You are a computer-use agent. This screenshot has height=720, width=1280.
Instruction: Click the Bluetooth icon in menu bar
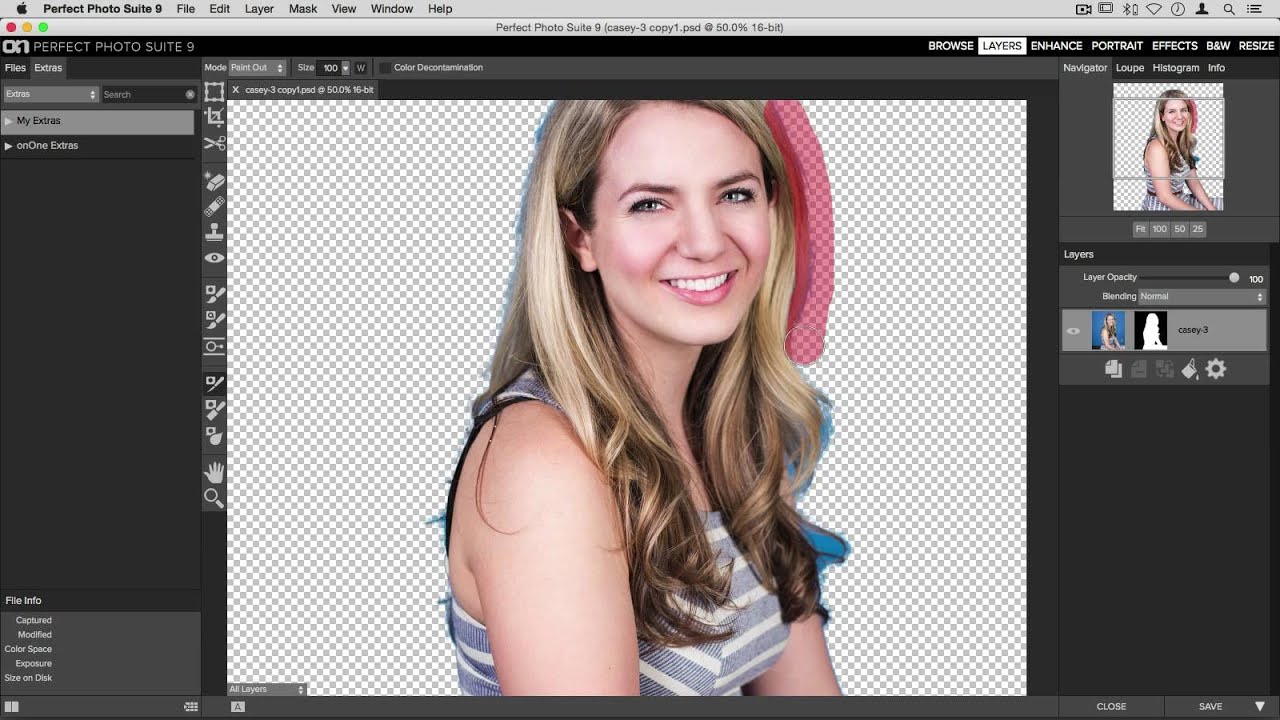[1130, 9]
